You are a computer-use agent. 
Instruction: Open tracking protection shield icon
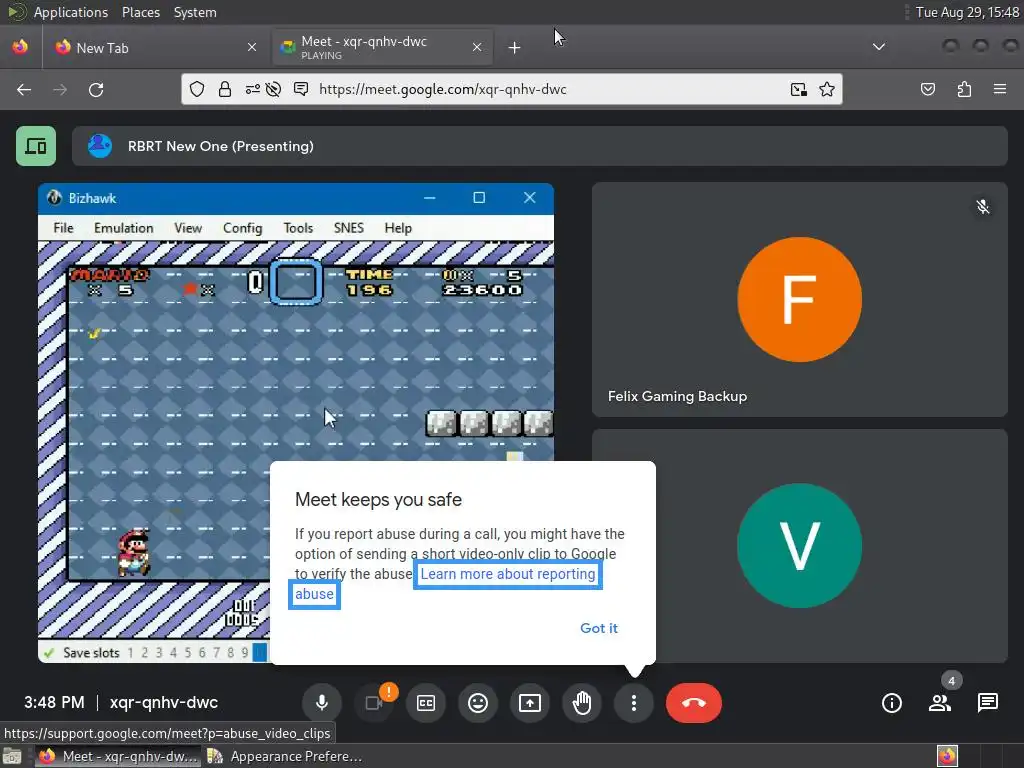197,89
